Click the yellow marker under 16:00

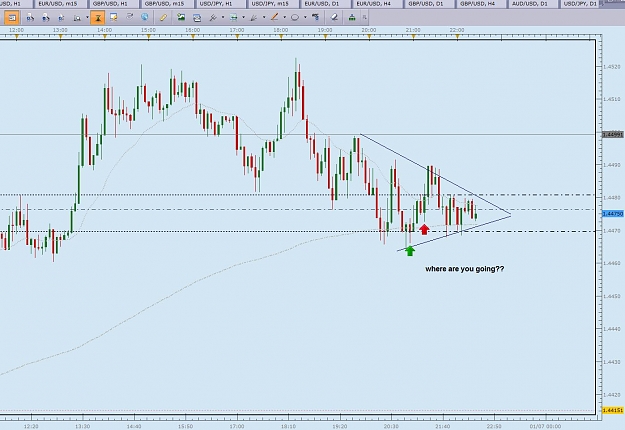[193, 37]
